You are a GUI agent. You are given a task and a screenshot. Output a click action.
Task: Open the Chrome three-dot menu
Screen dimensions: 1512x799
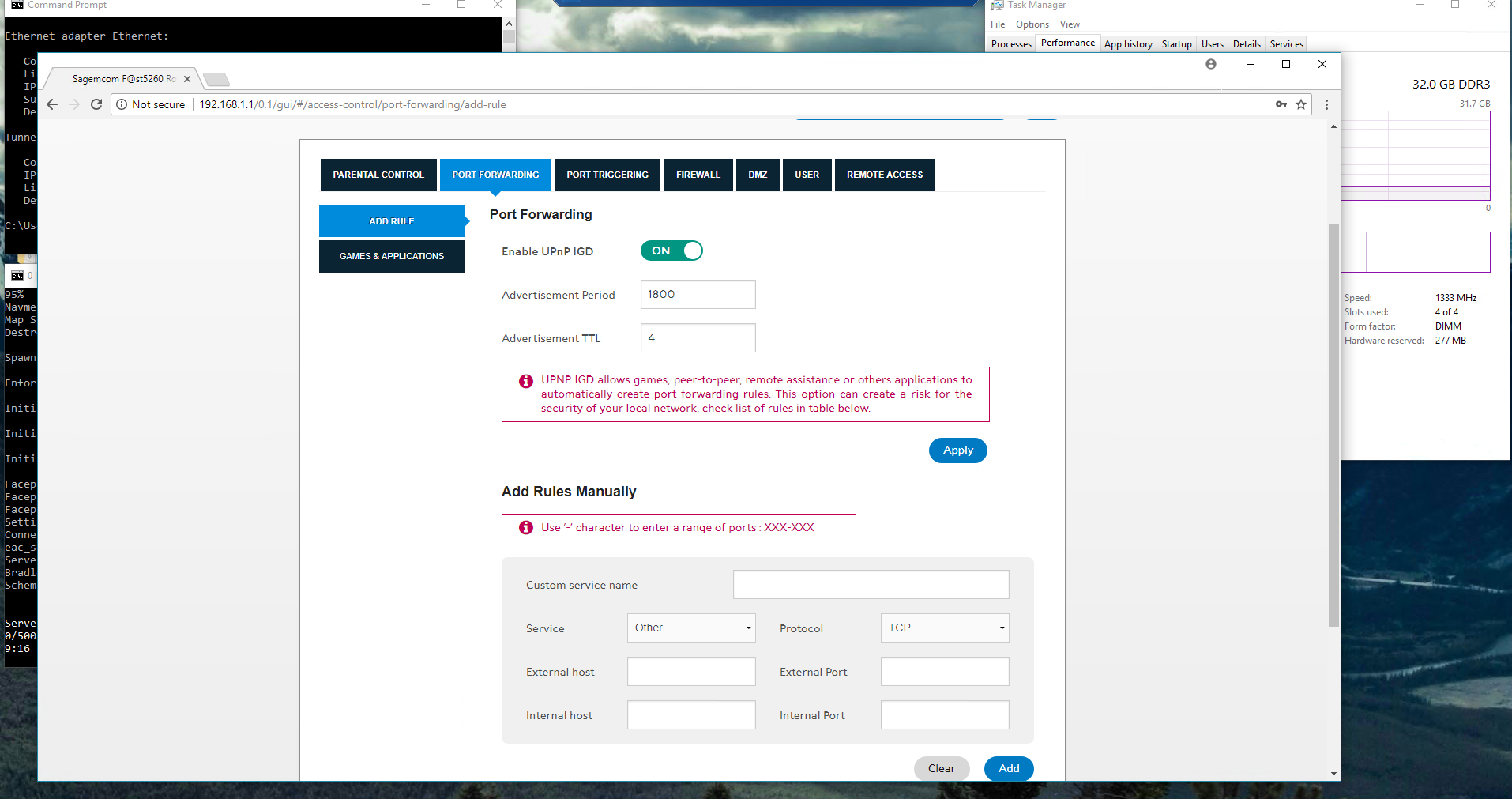point(1326,104)
